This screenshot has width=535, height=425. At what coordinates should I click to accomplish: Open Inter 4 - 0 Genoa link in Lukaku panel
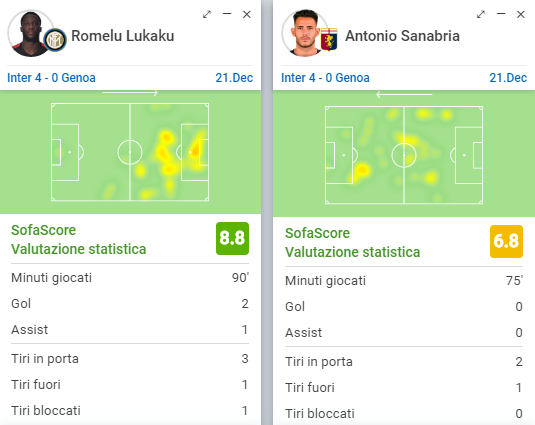click(x=51, y=78)
